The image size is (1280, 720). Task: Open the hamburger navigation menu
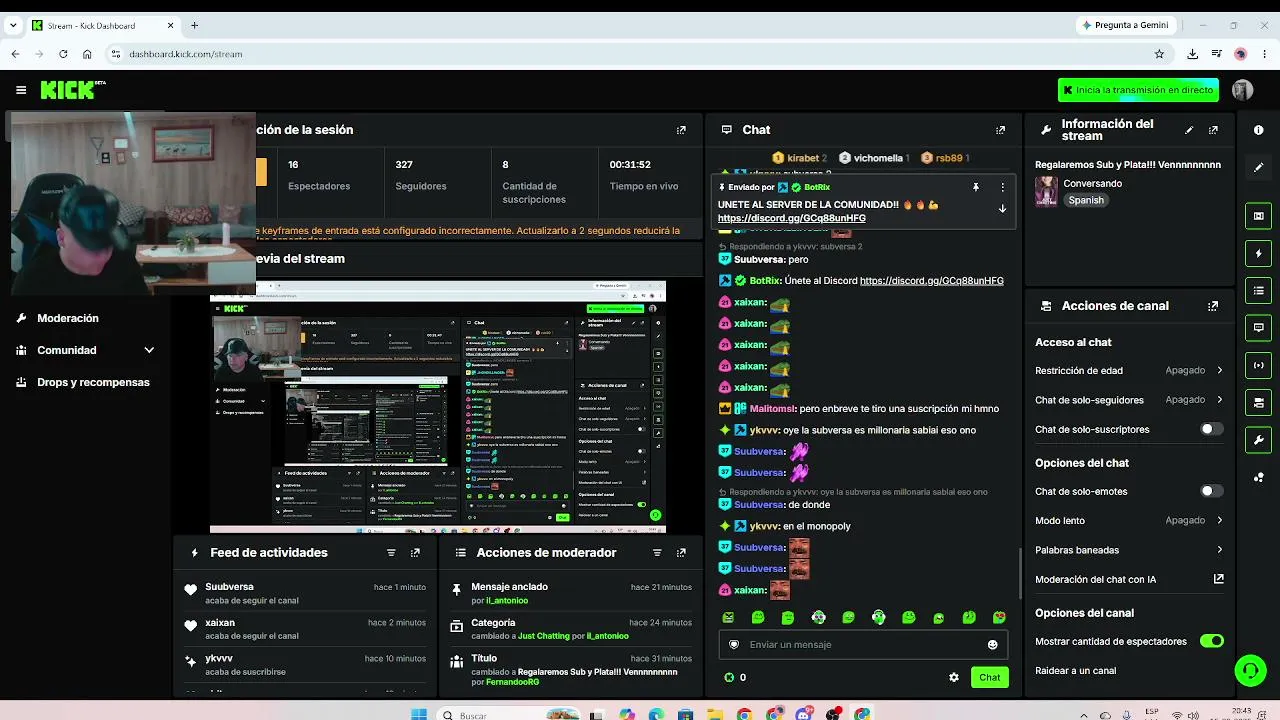click(21, 90)
